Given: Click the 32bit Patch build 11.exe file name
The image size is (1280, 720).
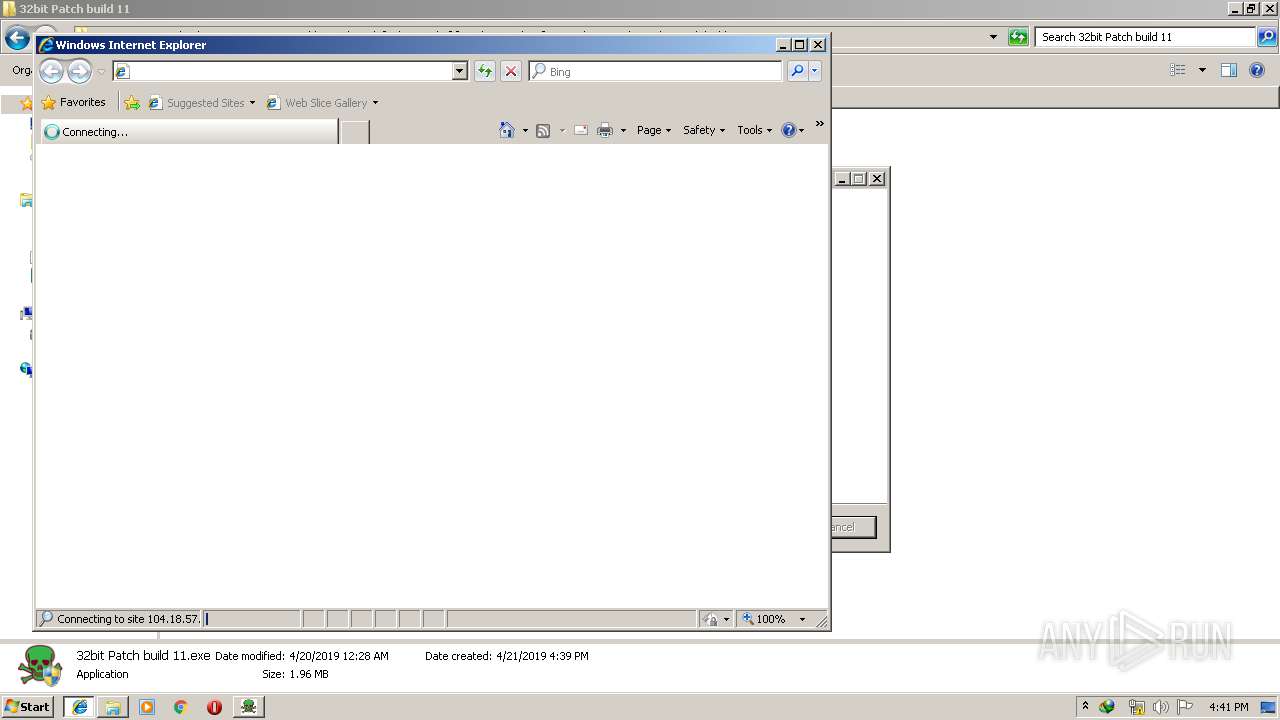Looking at the screenshot, I should coord(143,656).
